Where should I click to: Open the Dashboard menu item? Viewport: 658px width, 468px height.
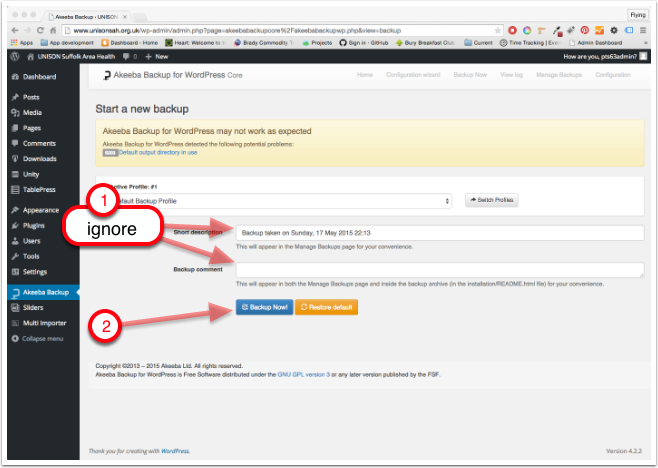click(39, 77)
